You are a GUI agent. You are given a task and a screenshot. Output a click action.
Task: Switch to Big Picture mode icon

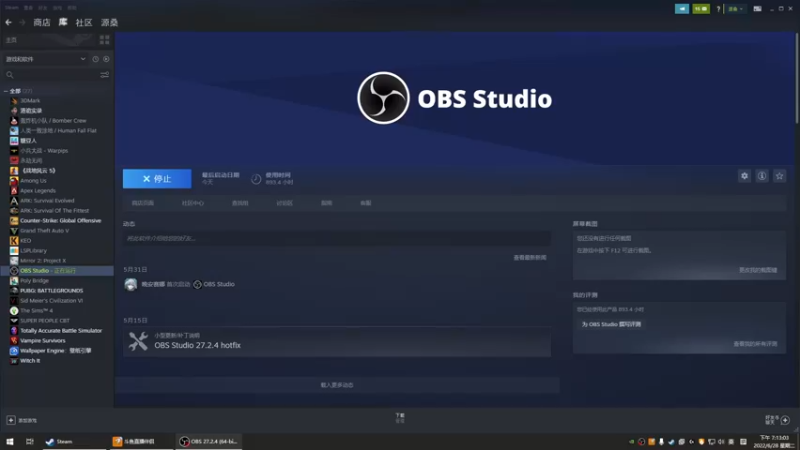[758, 9]
